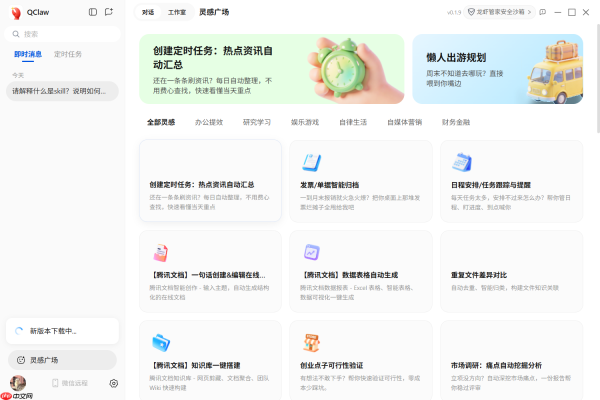Open card 创建定时任务：热点资讯自动汇总

click(x=210, y=181)
